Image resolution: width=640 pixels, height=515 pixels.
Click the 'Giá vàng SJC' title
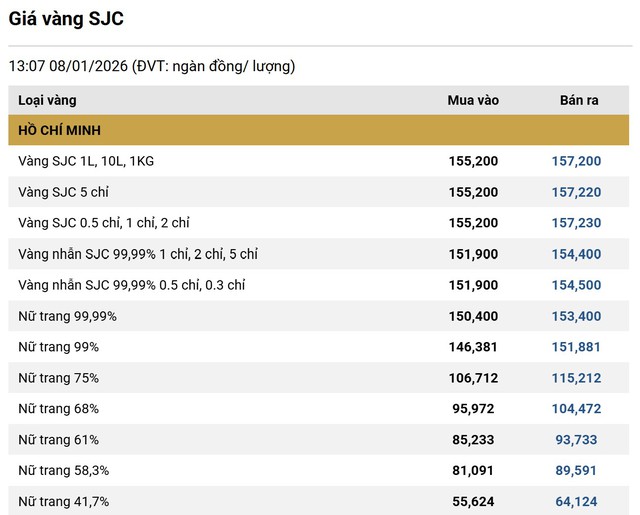(67, 19)
